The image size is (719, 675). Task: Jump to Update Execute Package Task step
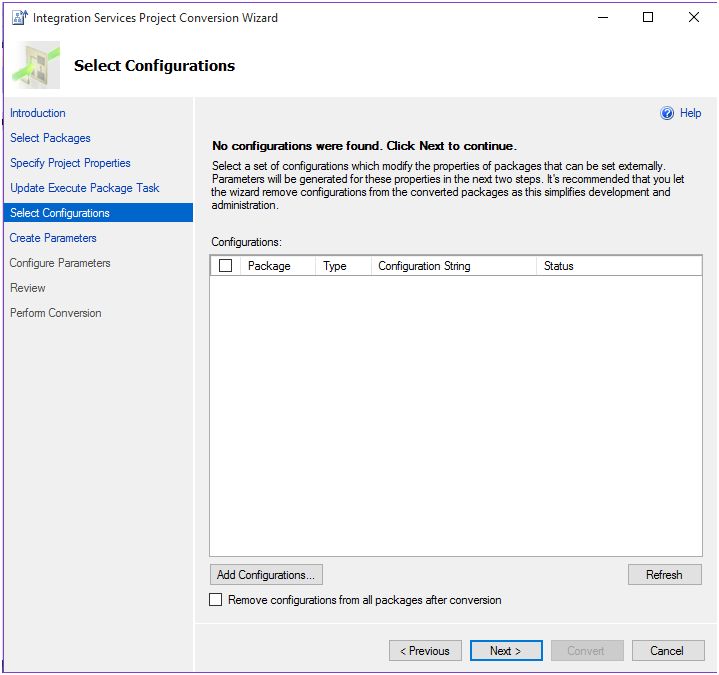[x=85, y=188]
